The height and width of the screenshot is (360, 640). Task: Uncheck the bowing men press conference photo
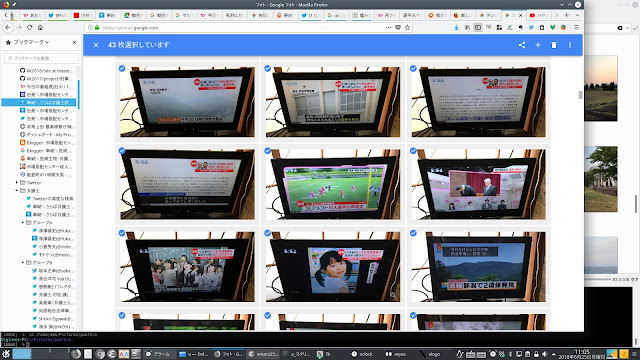click(x=413, y=151)
